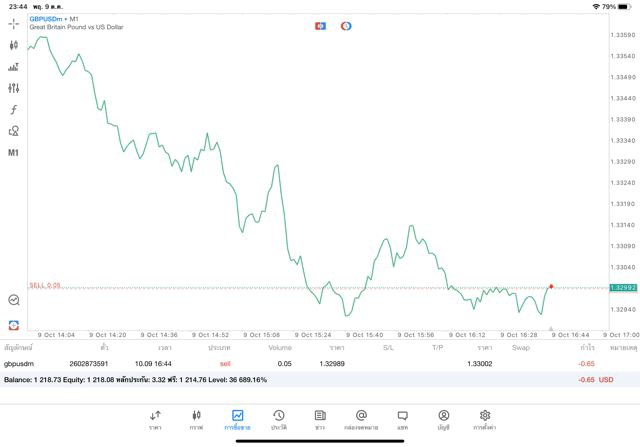Open the indicators icon in left sidebar
640x447 pixels.
13,67
